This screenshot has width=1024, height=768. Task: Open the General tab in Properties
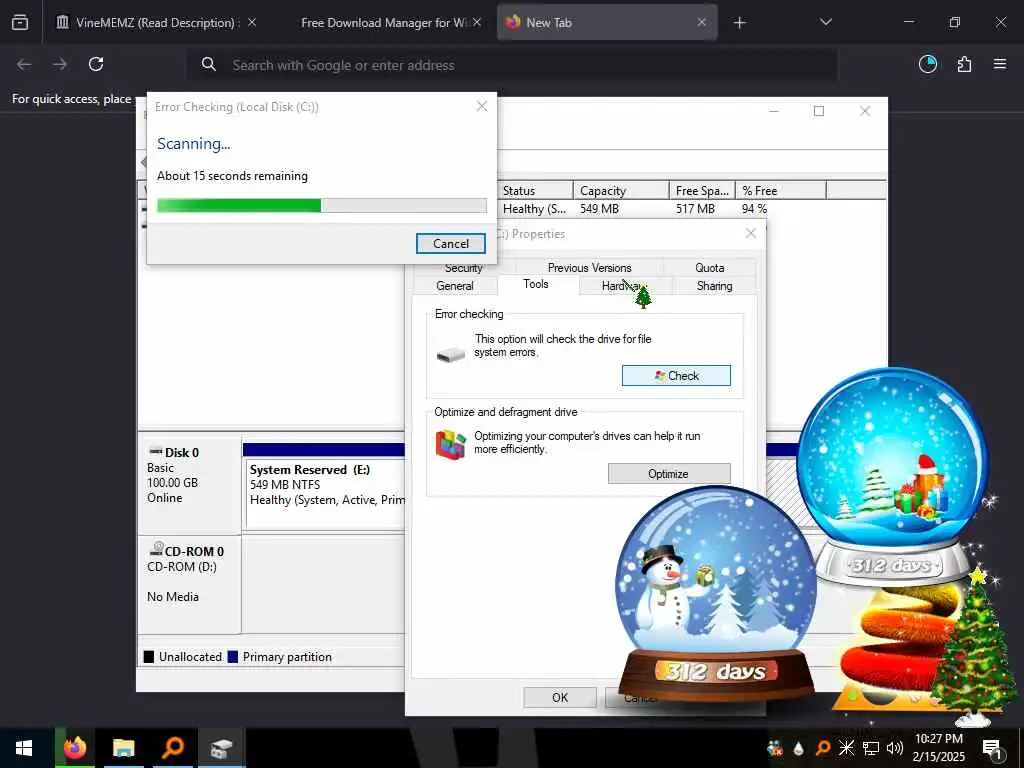[455, 286]
